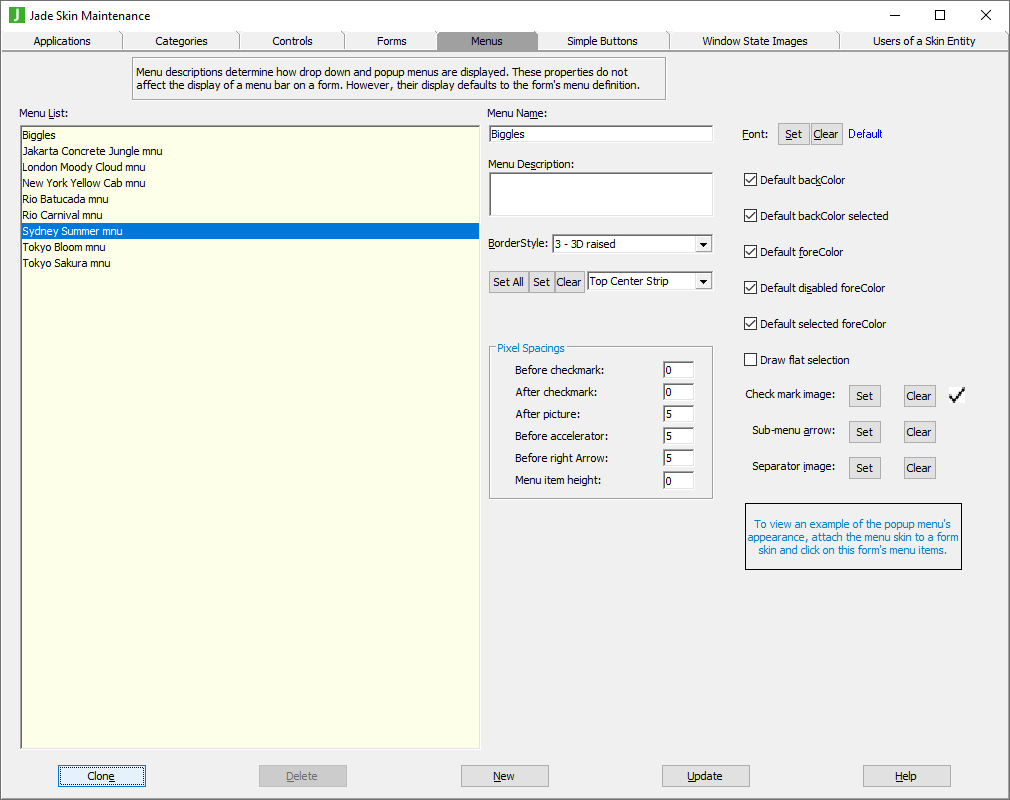
Task: Expand the Top Center Strip dropdown
Action: [703, 282]
